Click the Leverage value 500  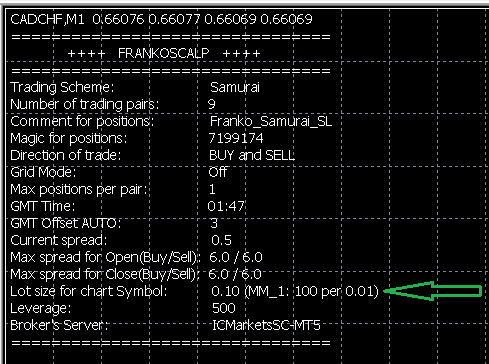click(x=224, y=308)
